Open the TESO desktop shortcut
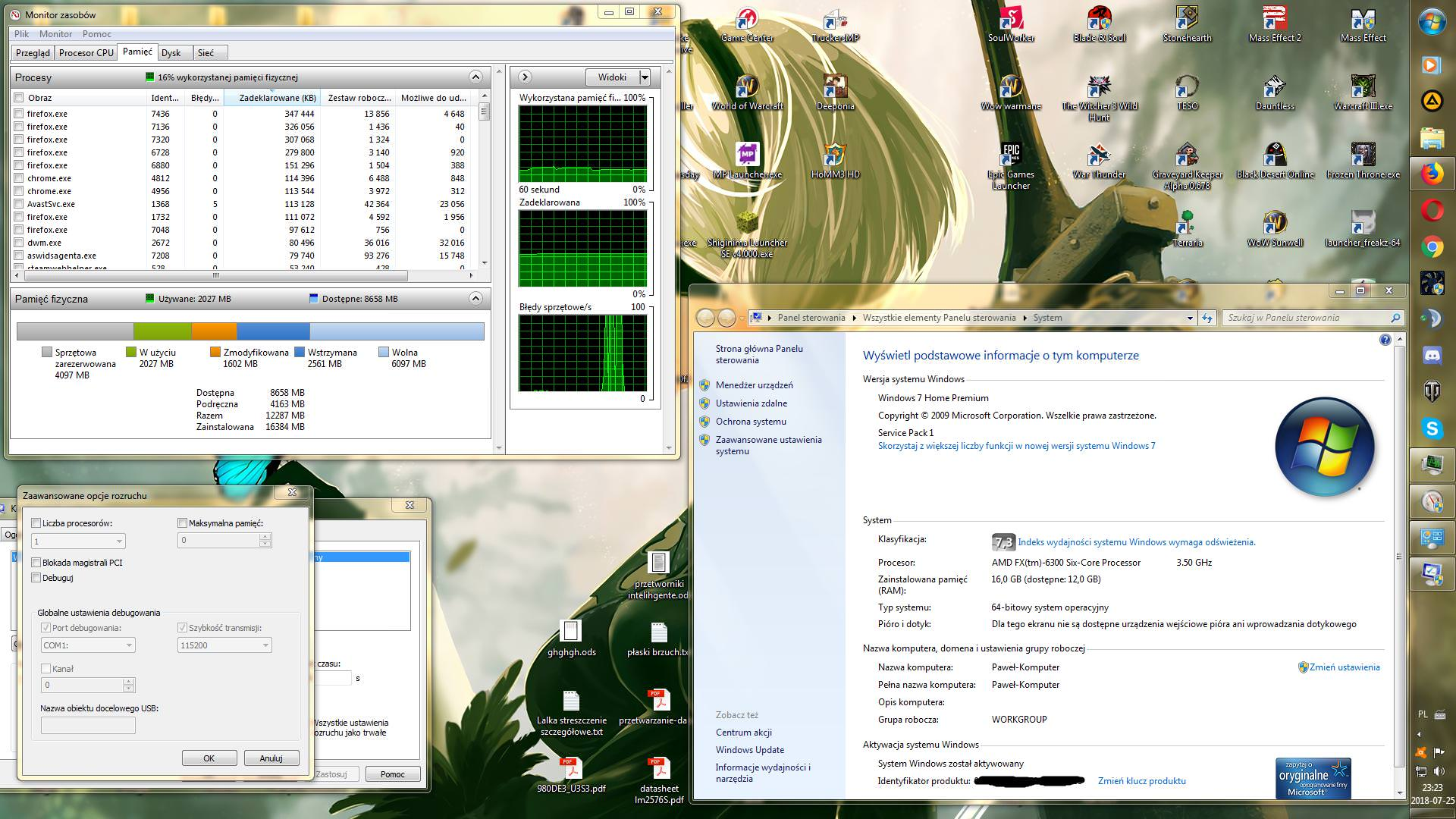This screenshot has height=819, width=1456. [x=1187, y=93]
